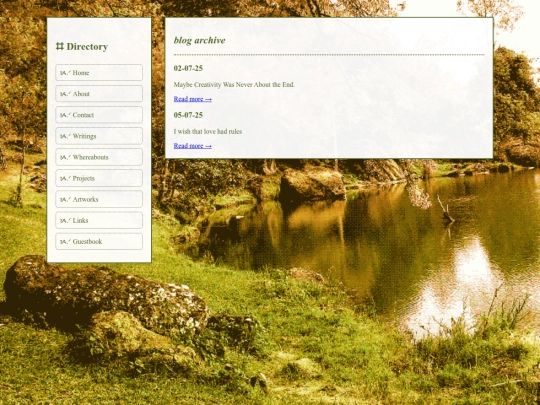
Task: Open the Guestbook
Action: 99,241
